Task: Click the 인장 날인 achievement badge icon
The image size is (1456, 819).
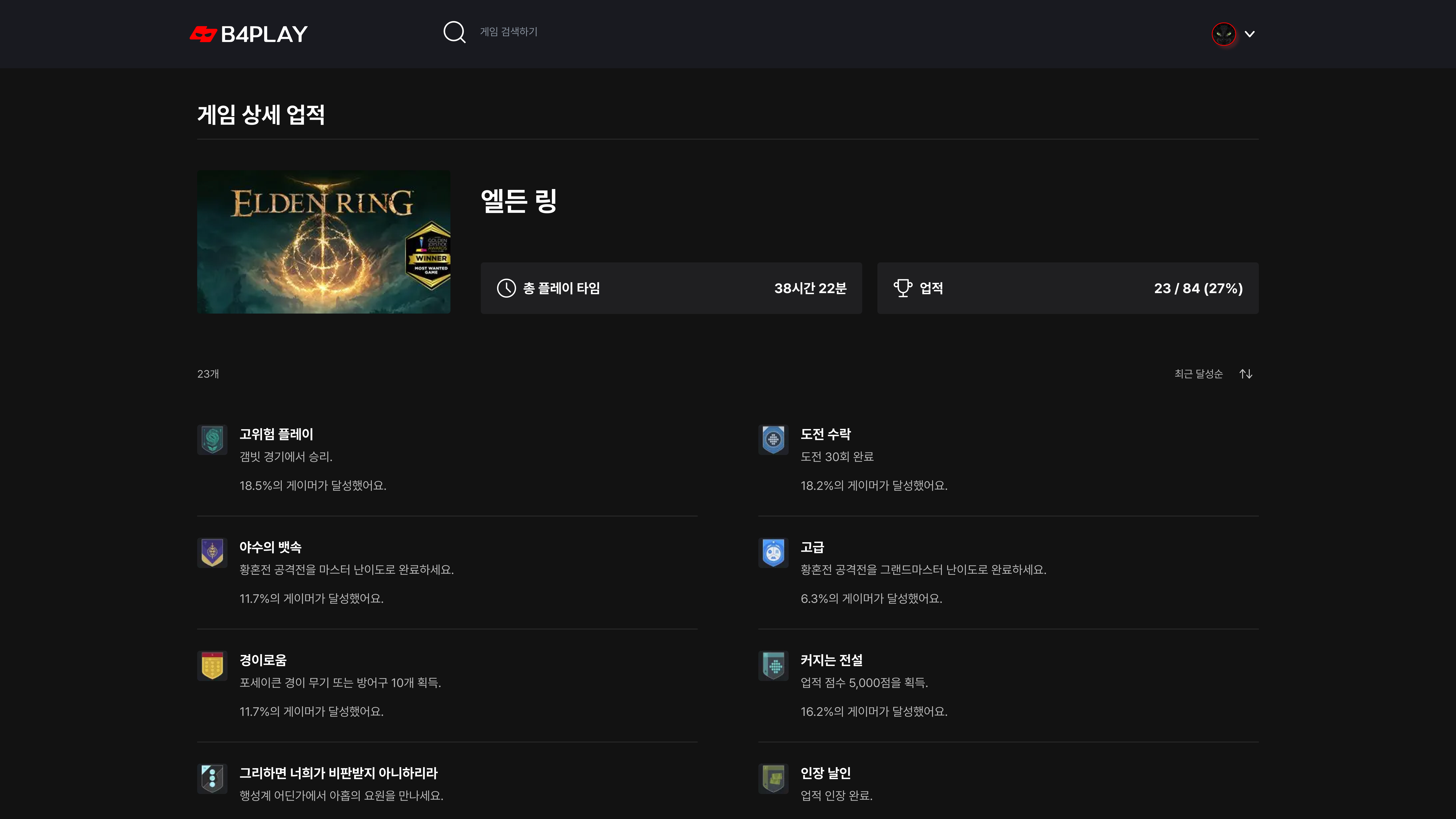Action: (773, 779)
